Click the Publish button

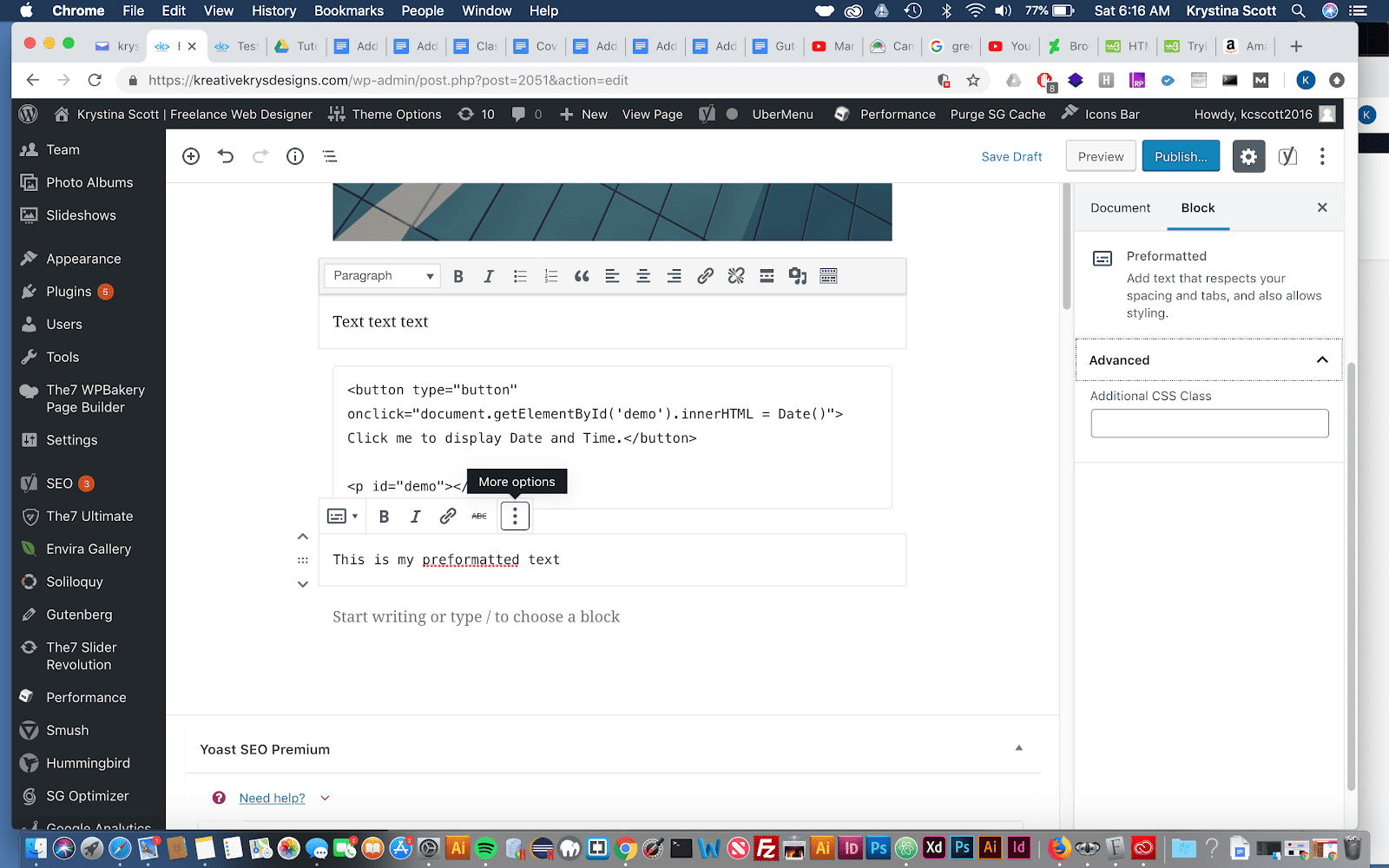coord(1180,156)
